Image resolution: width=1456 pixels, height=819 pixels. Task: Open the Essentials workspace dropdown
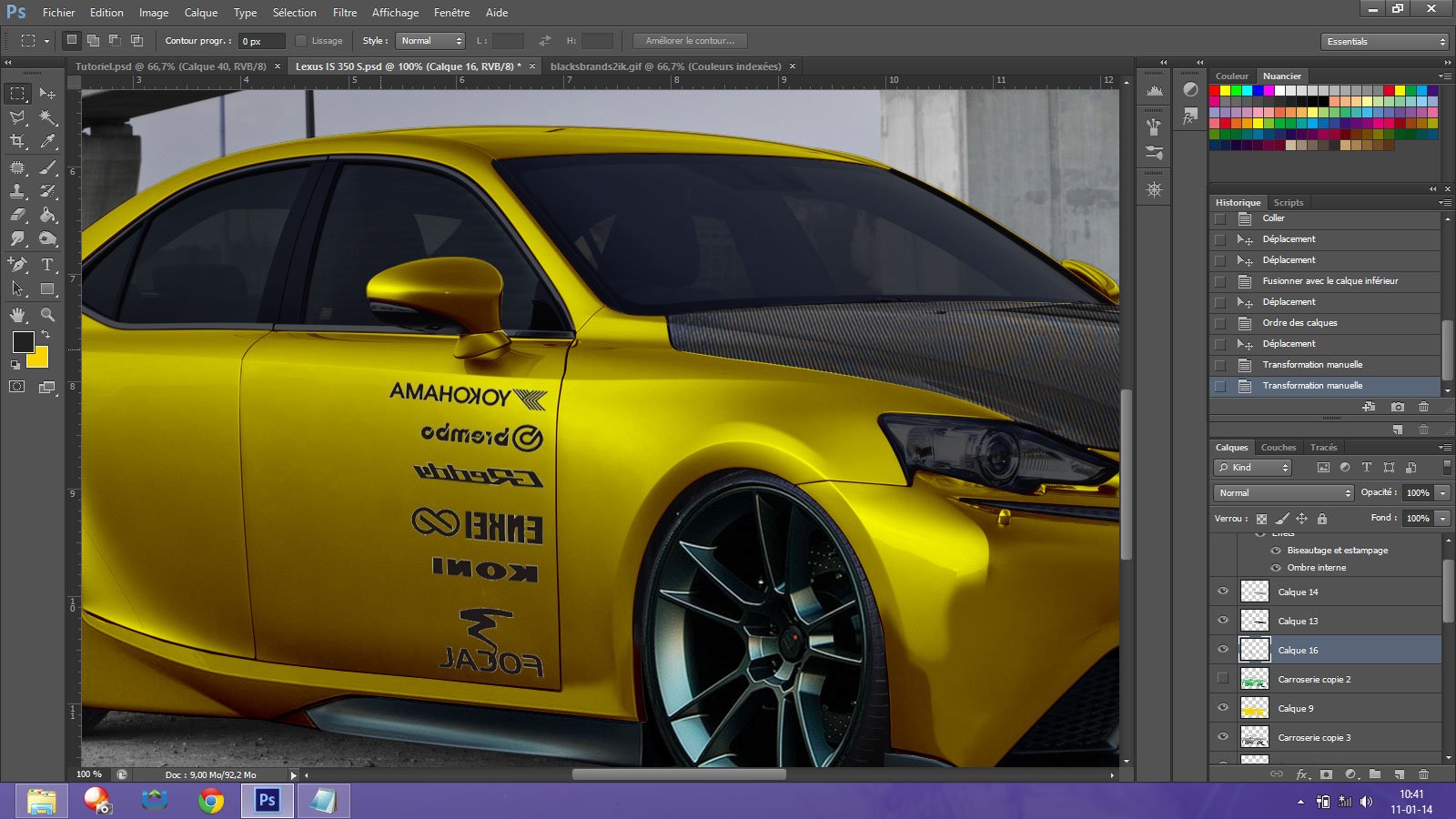click(x=1384, y=41)
